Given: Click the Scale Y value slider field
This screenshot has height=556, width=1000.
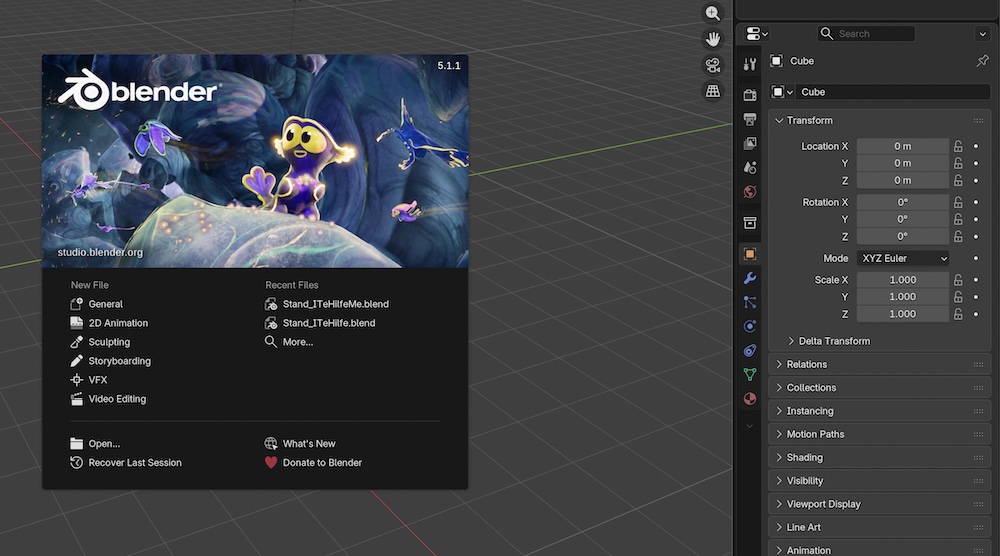Looking at the screenshot, I should coord(903,297).
